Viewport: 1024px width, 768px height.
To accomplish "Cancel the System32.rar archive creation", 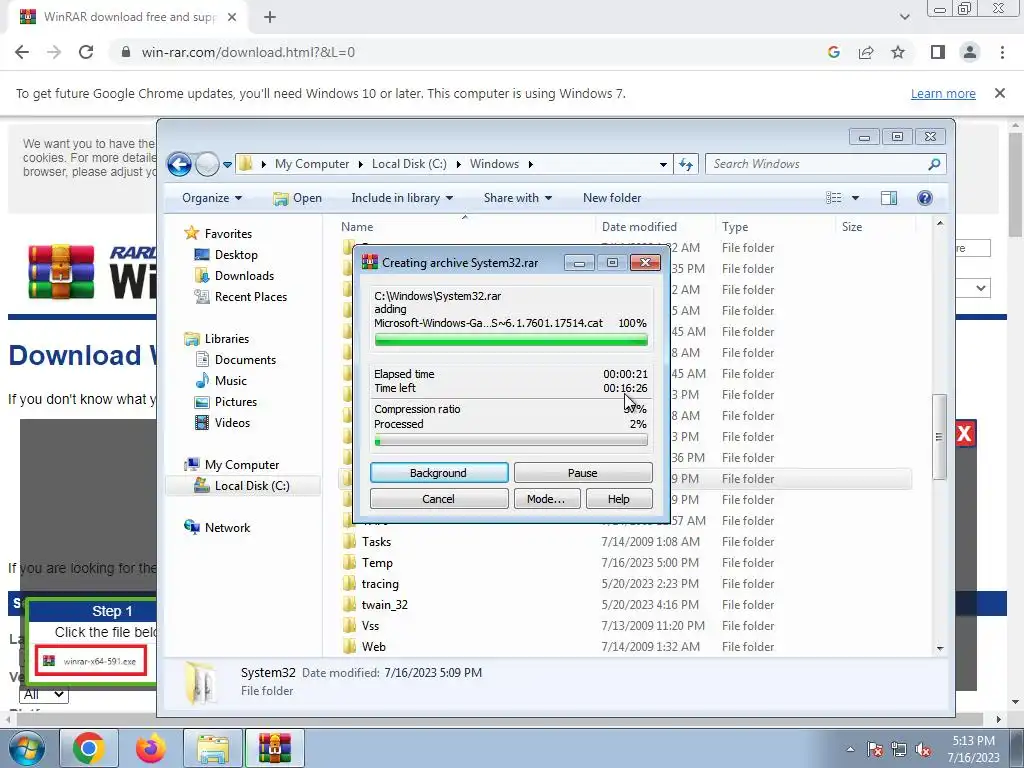I will coord(439,499).
